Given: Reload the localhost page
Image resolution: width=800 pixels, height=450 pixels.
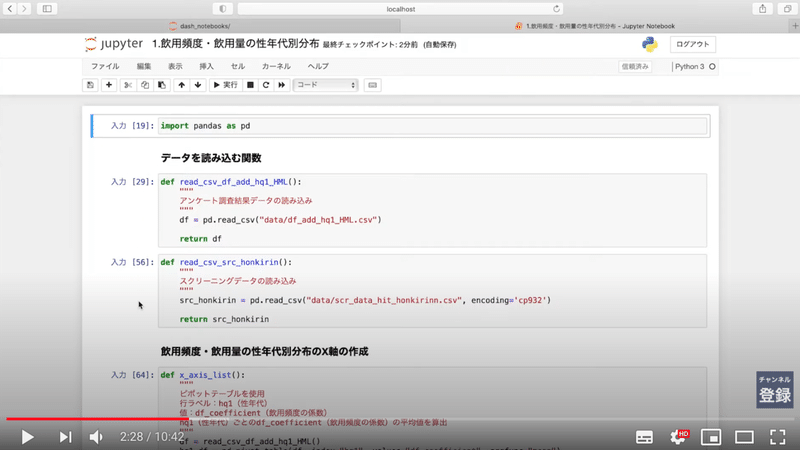Looking at the screenshot, I should (556, 9).
